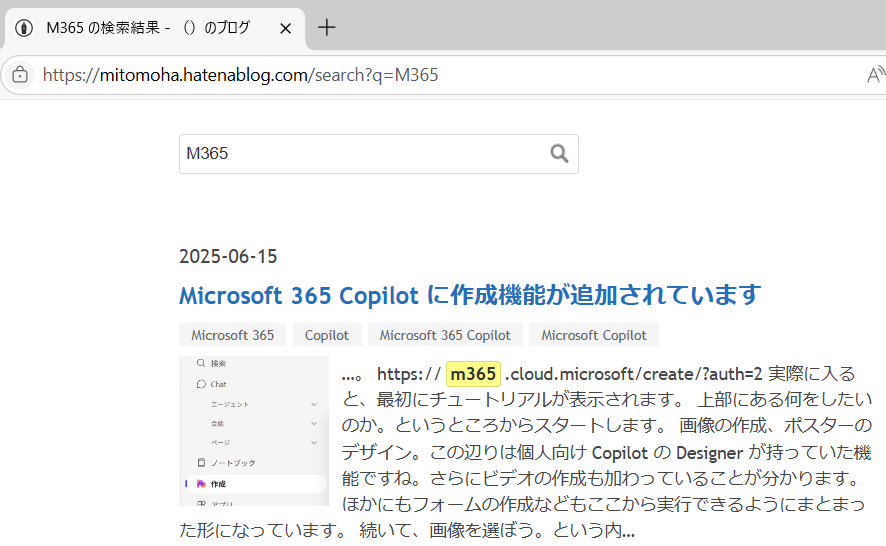886x546 pixels.
Task: Click the tab favicon of the blog tab
Action: pos(24,28)
